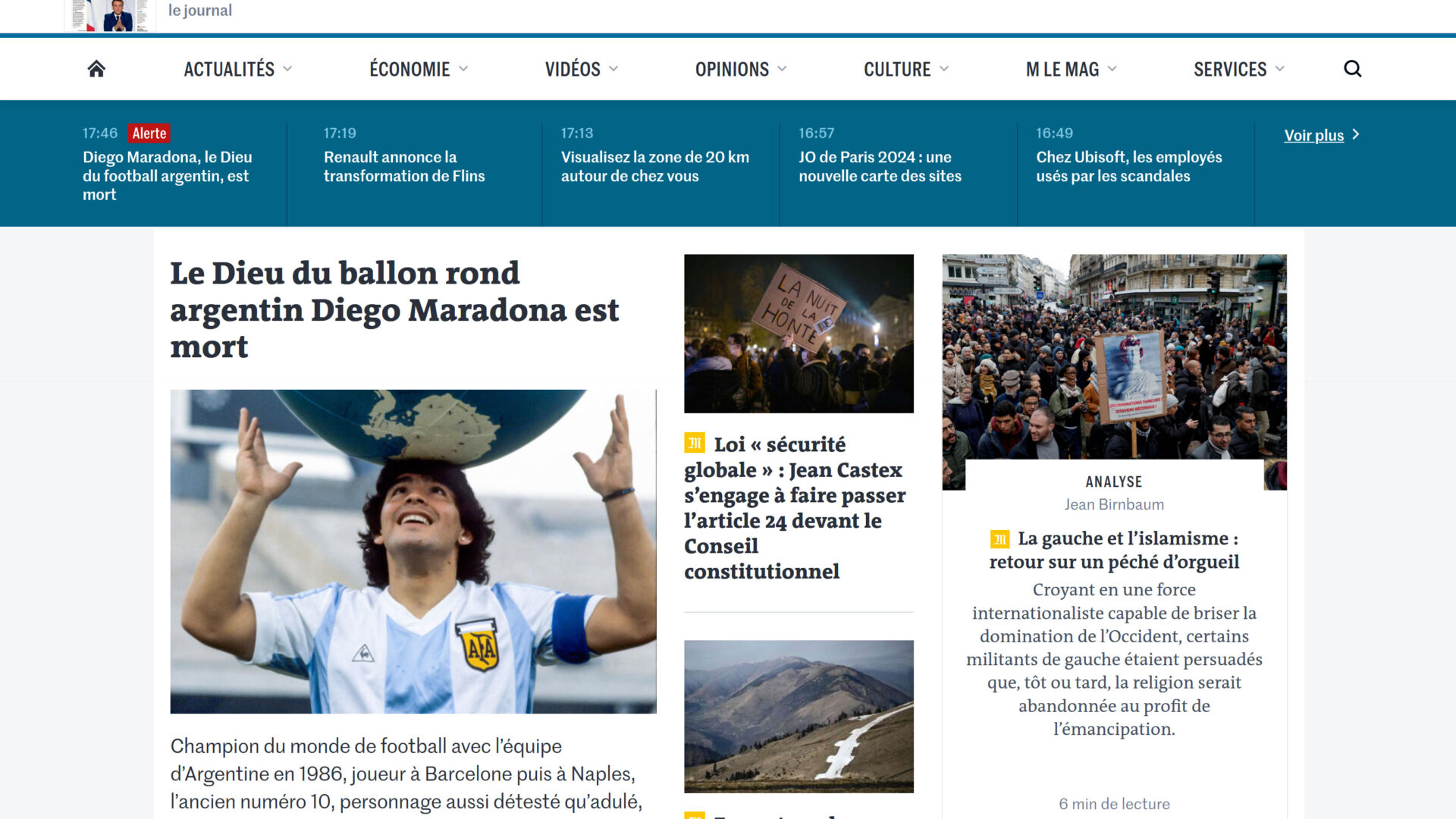The image size is (1456, 819).
Task: Go to the home page icon
Action: (x=96, y=69)
